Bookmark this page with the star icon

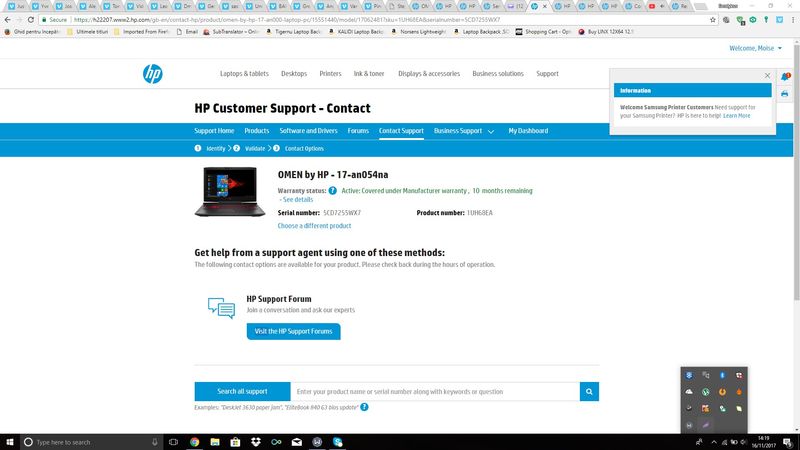[713, 20]
